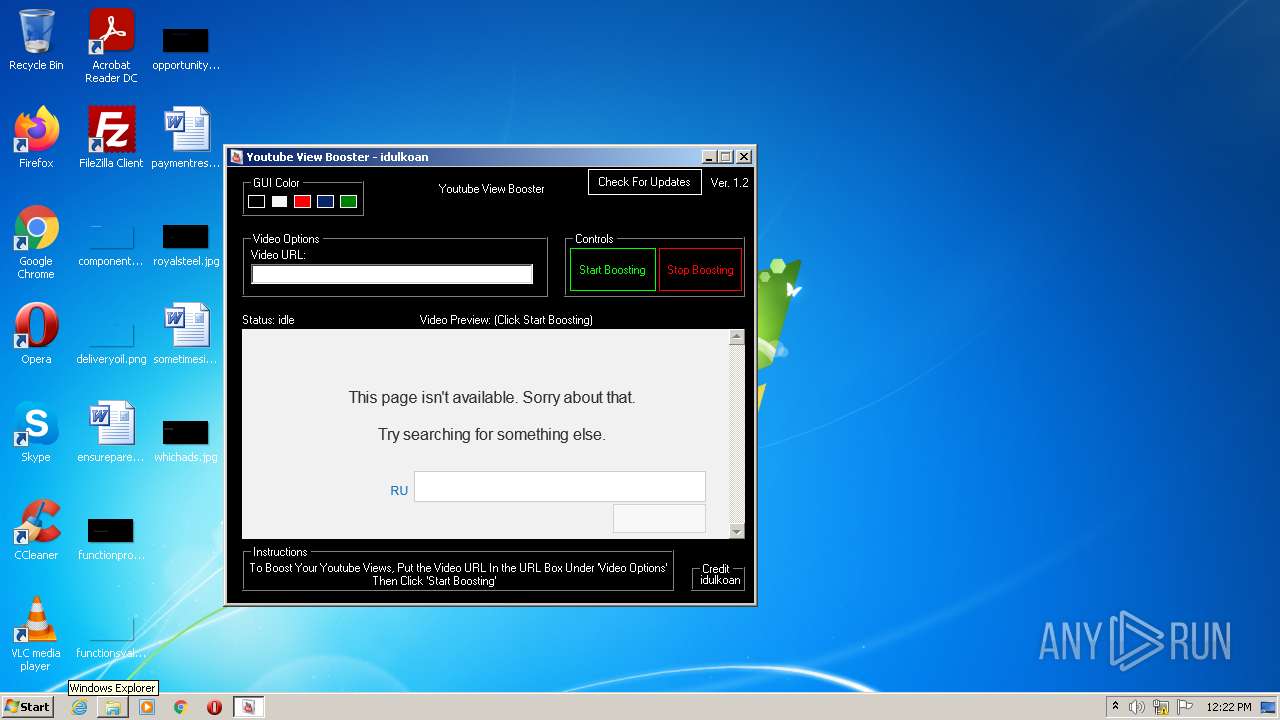Click the clock showing 12:22 PM

point(1229,707)
